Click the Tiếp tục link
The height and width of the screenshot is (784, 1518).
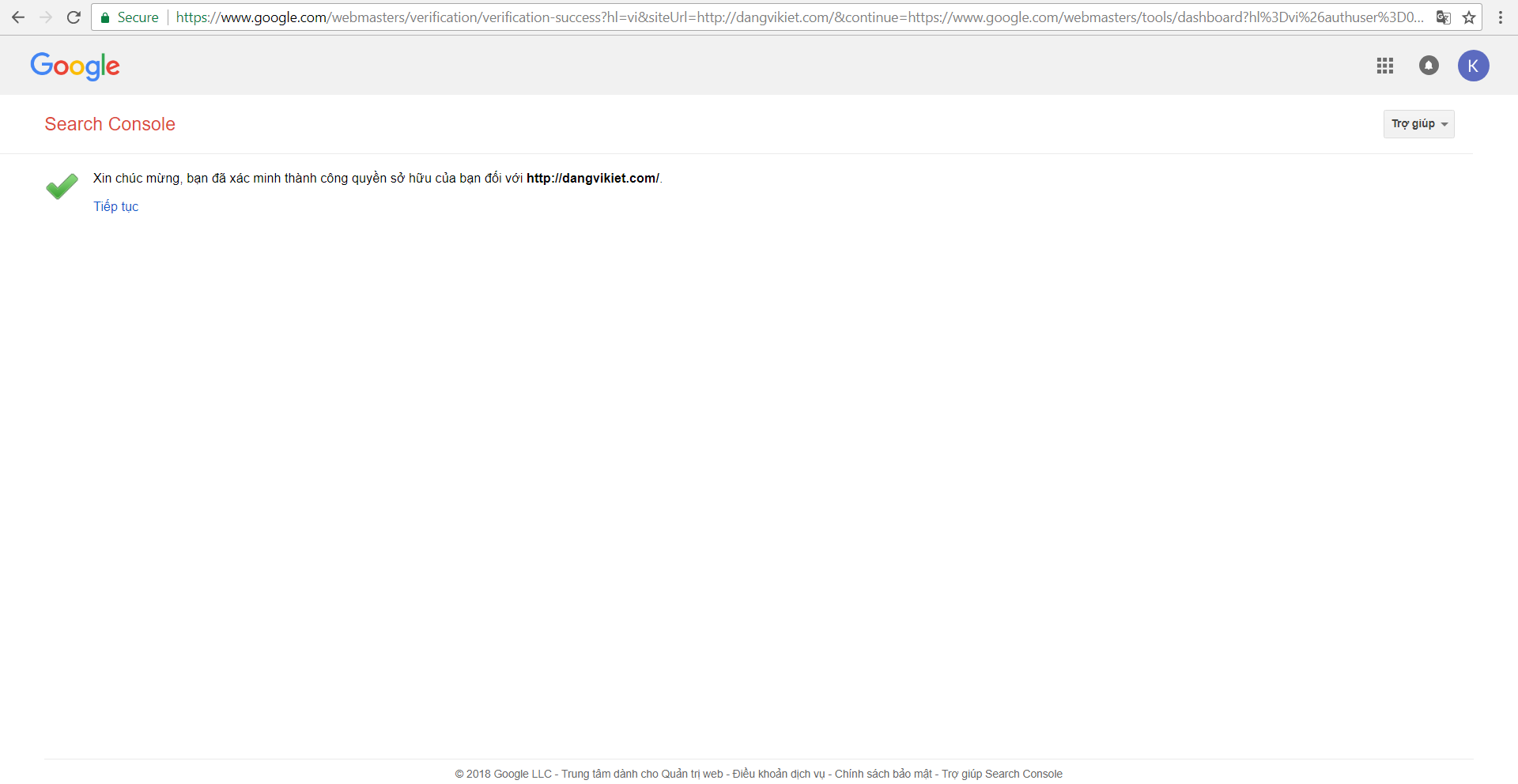(x=116, y=206)
